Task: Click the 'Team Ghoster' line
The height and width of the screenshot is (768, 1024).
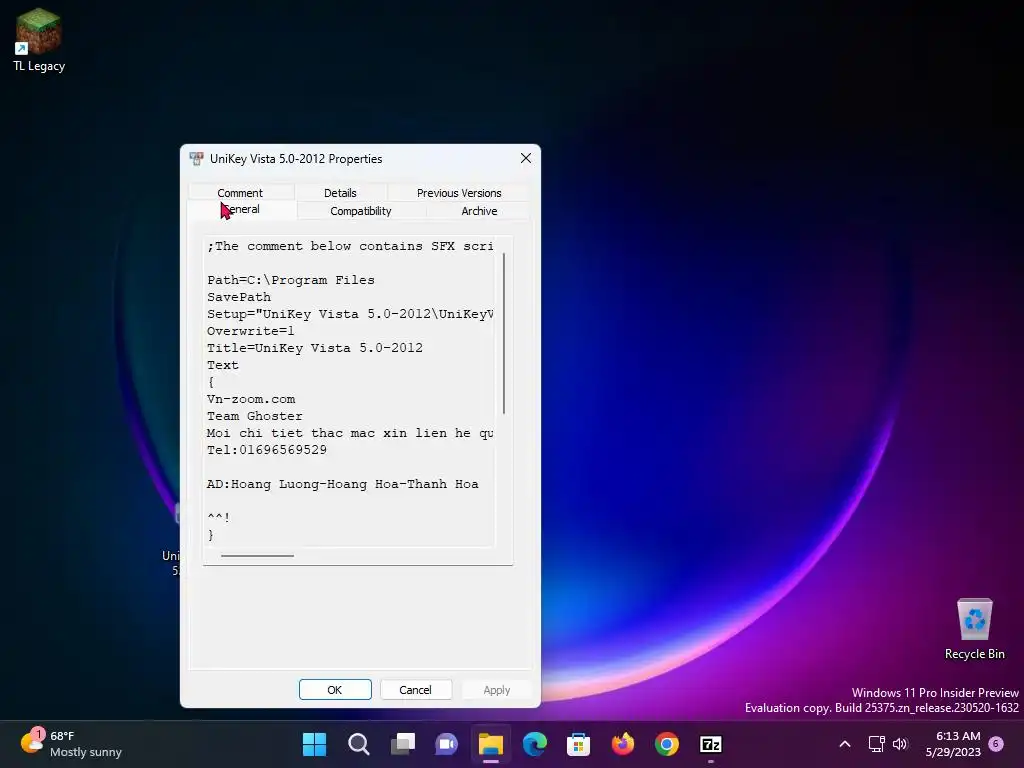Action: (x=255, y=416)
